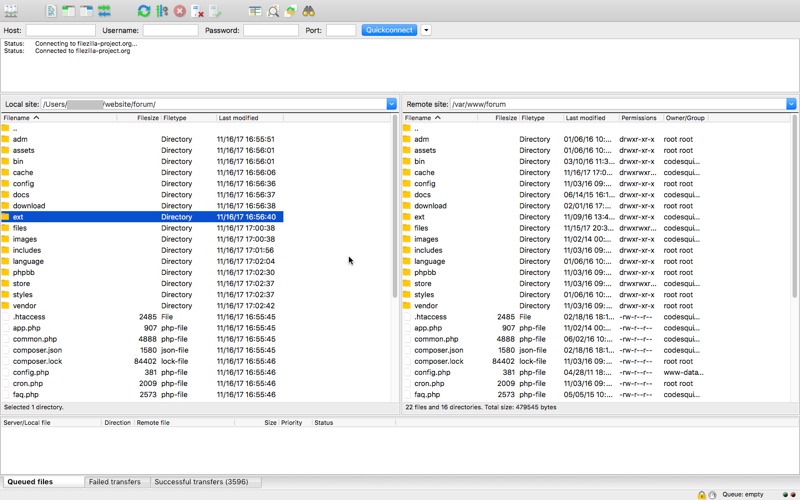Cancel current operation red icon
Screen dimensions: 800x500
[x=180, y=11]
